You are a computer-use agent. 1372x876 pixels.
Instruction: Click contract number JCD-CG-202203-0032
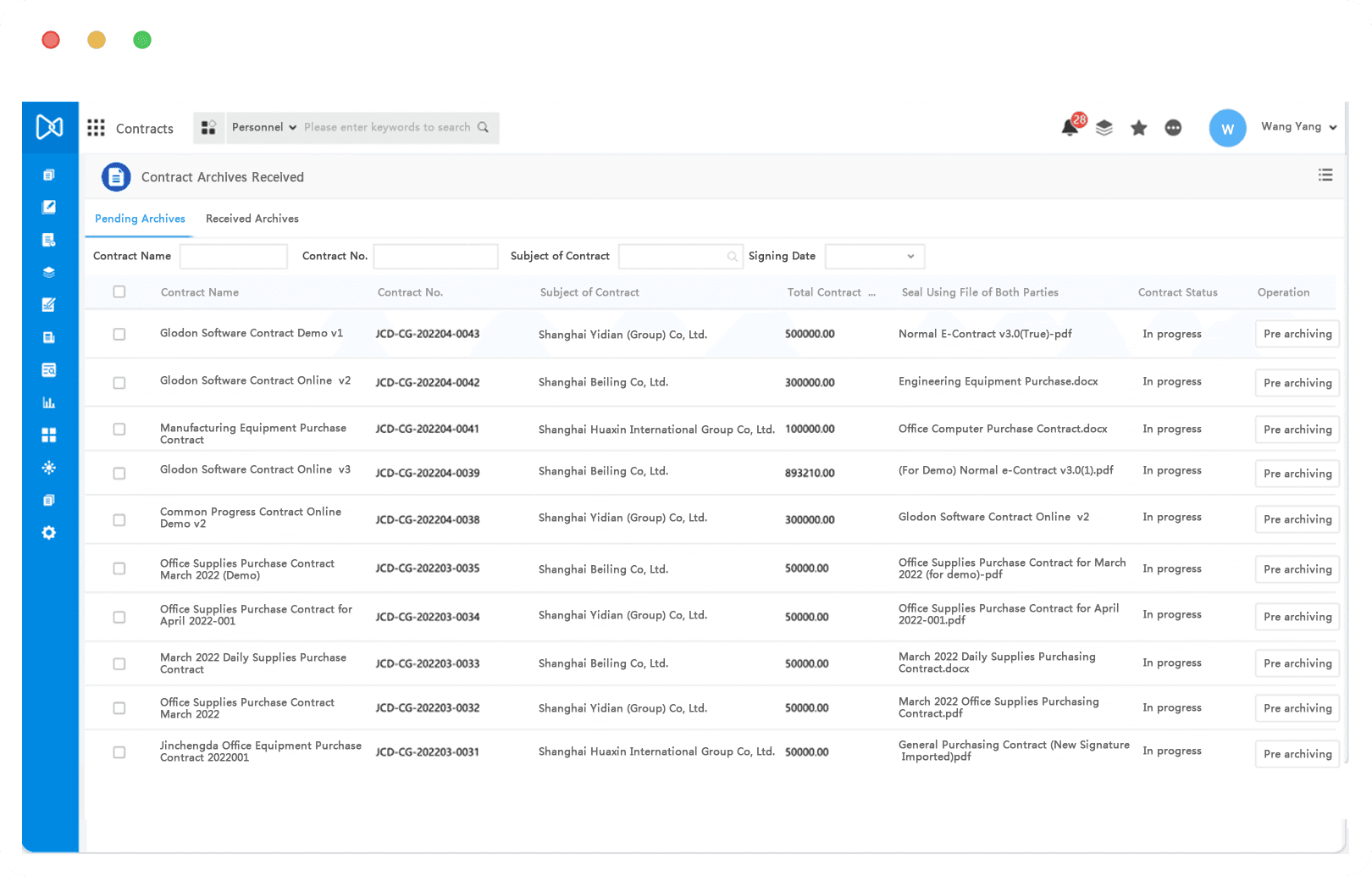(x=428, y=708)
